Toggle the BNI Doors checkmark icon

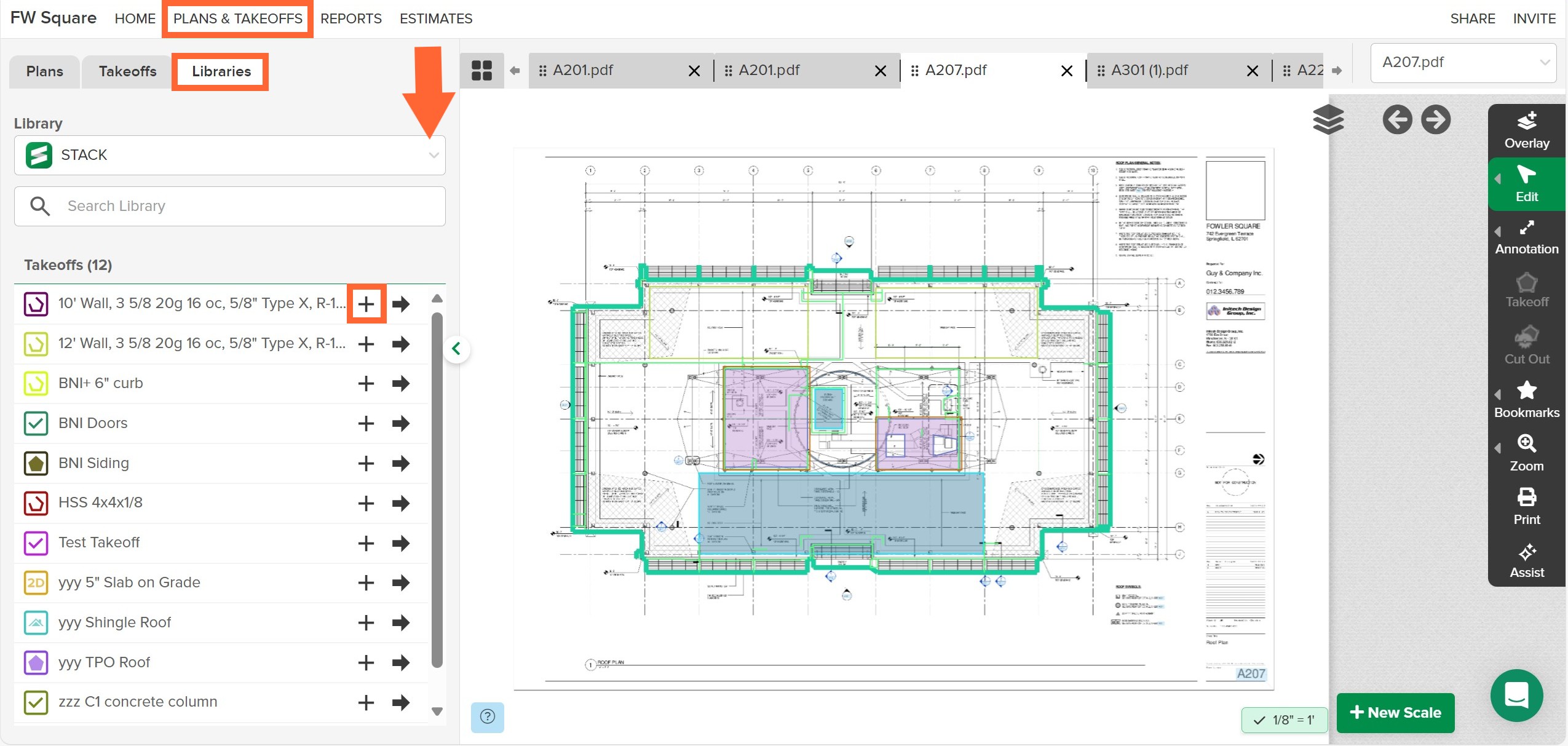pos(36,423)
